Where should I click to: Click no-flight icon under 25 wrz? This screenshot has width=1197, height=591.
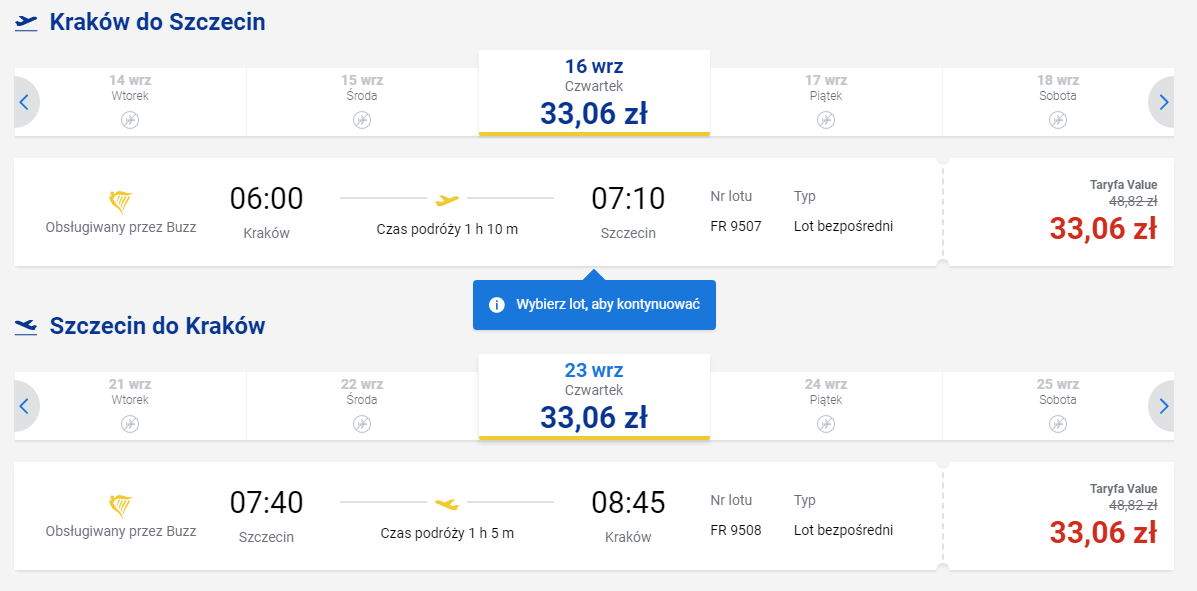[1057, 424]
